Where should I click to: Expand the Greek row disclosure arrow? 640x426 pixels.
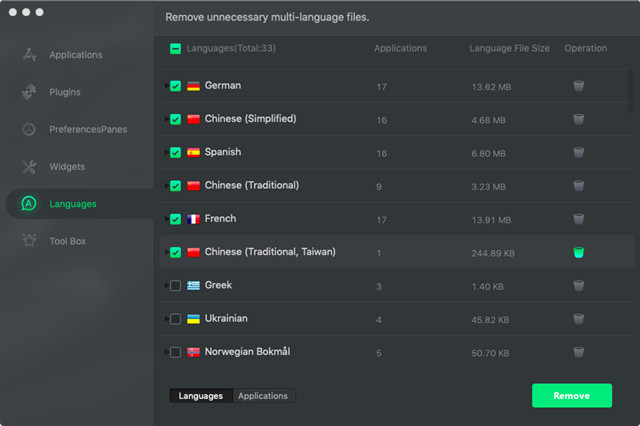[x=167, y=285]
